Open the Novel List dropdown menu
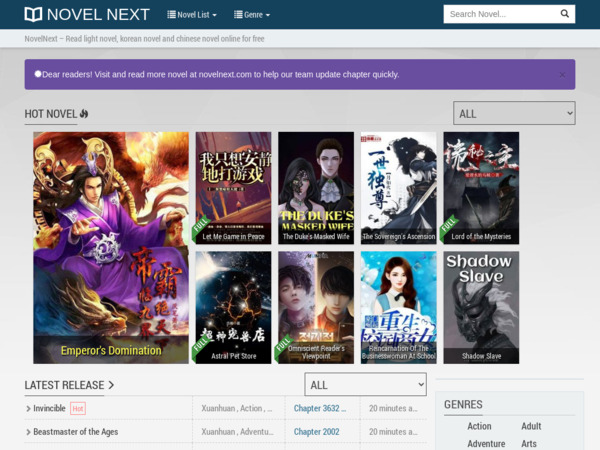Screen dimensions: 600x450 coord(192,15)
